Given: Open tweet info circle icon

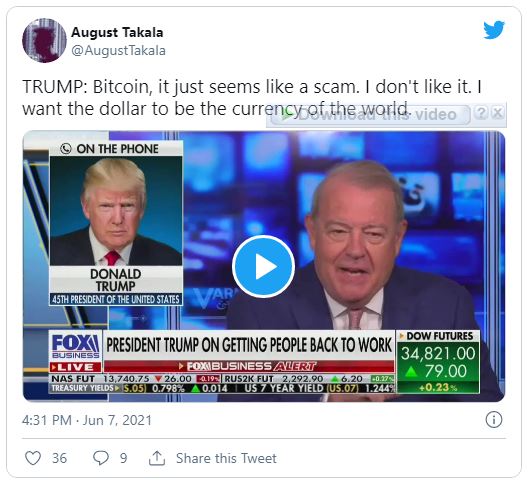Looking at the screenshot, I should click(x=494, y=420).
